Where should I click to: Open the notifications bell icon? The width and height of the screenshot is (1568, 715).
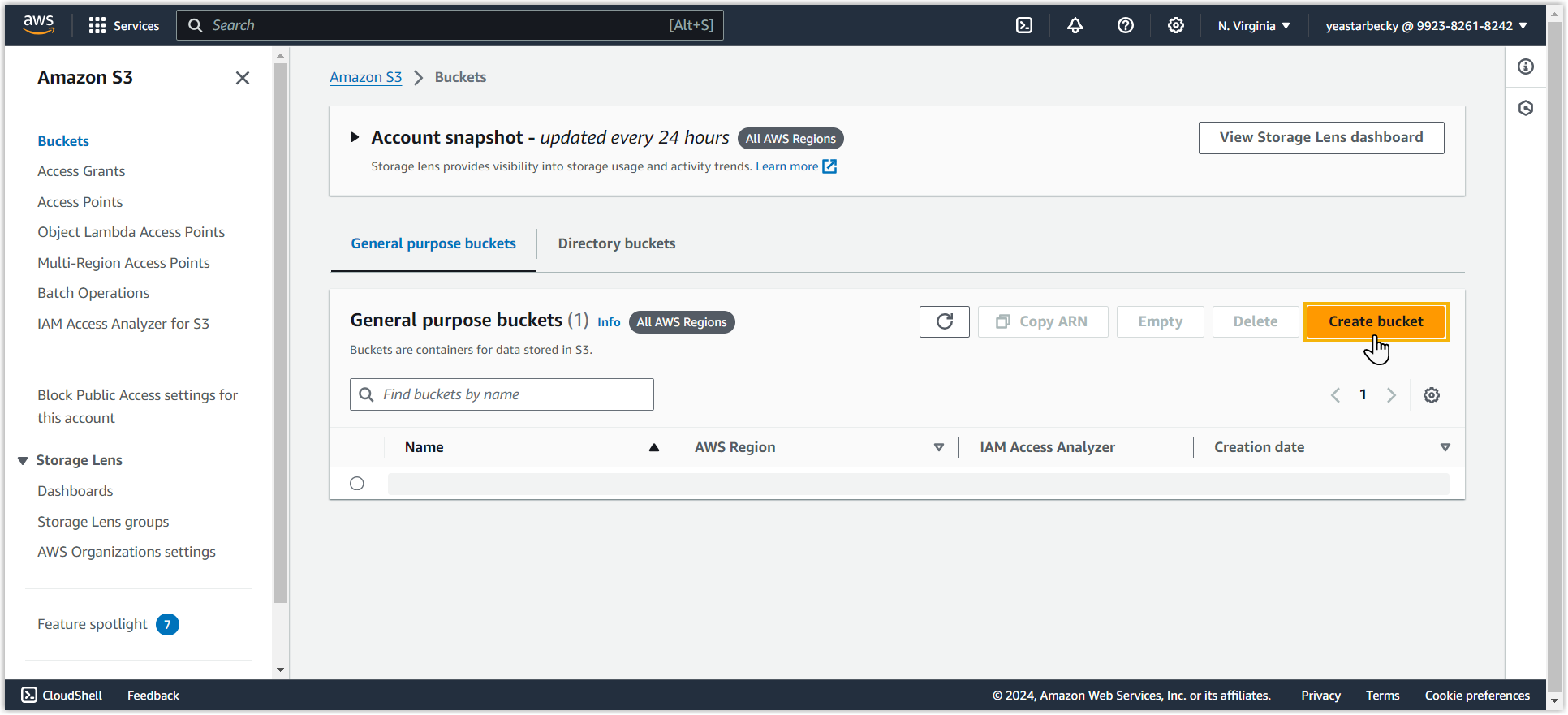[x=1075, y=25]
